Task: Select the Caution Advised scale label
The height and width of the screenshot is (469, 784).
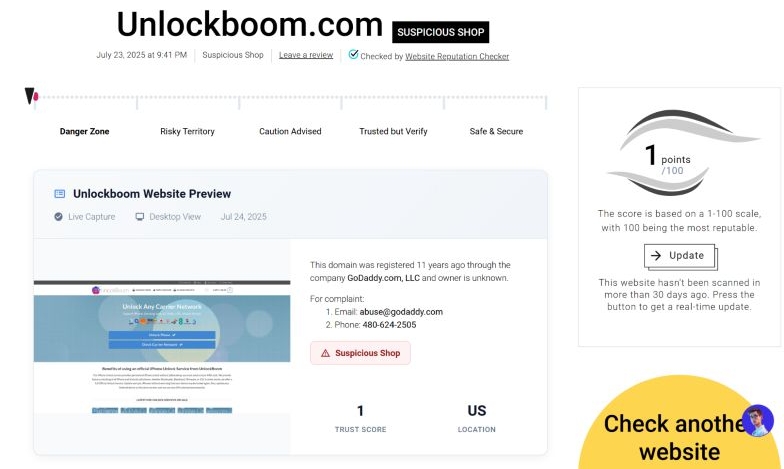Action: click(x=290, y=132)
